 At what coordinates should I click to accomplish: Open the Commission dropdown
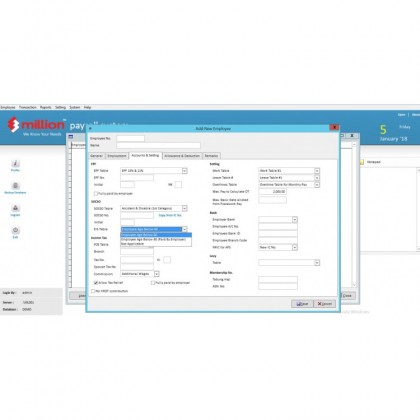156,274
